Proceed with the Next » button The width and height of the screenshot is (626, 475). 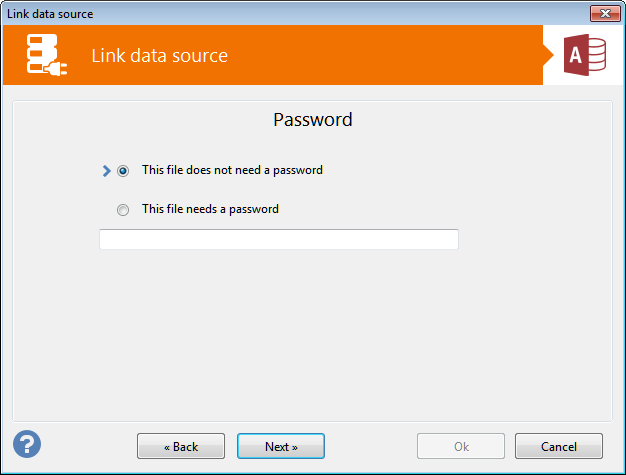point(281,446)
